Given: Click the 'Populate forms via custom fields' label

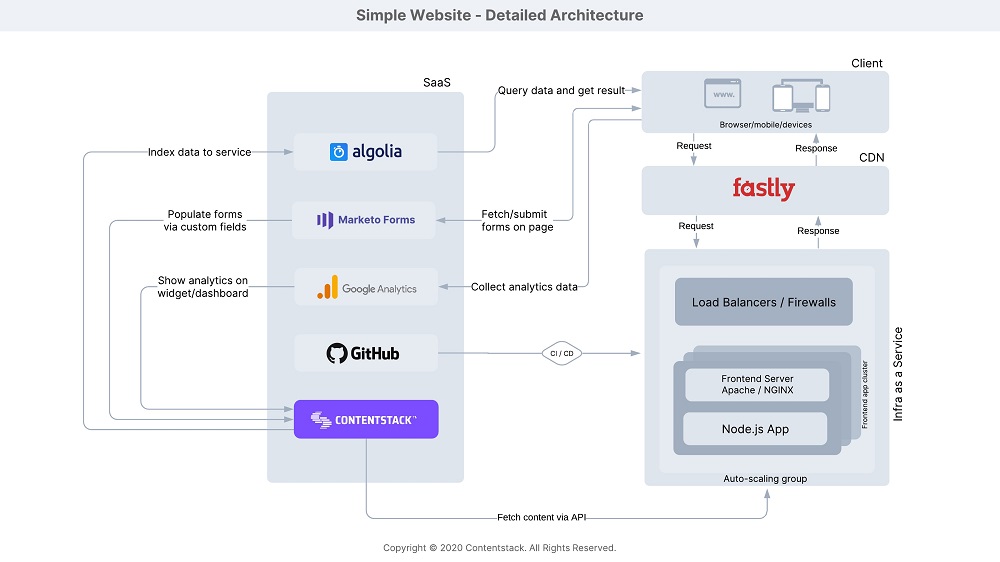Looking at the screenshot, I should point(205,221).
